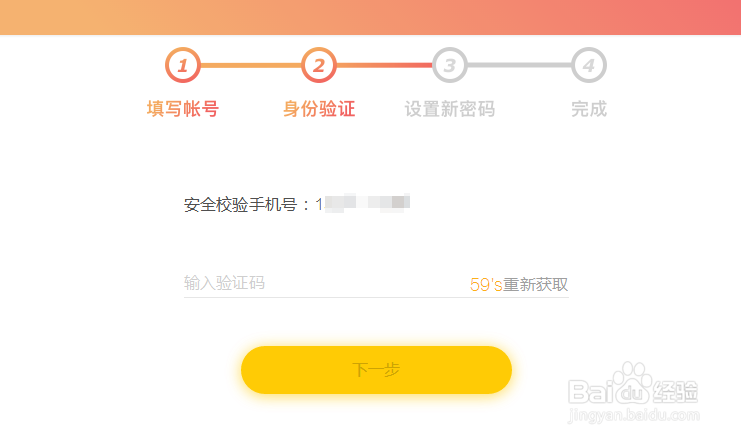Click 重新获取 to resend the code
The image size is (741, 441).
(x=536, y=285)
